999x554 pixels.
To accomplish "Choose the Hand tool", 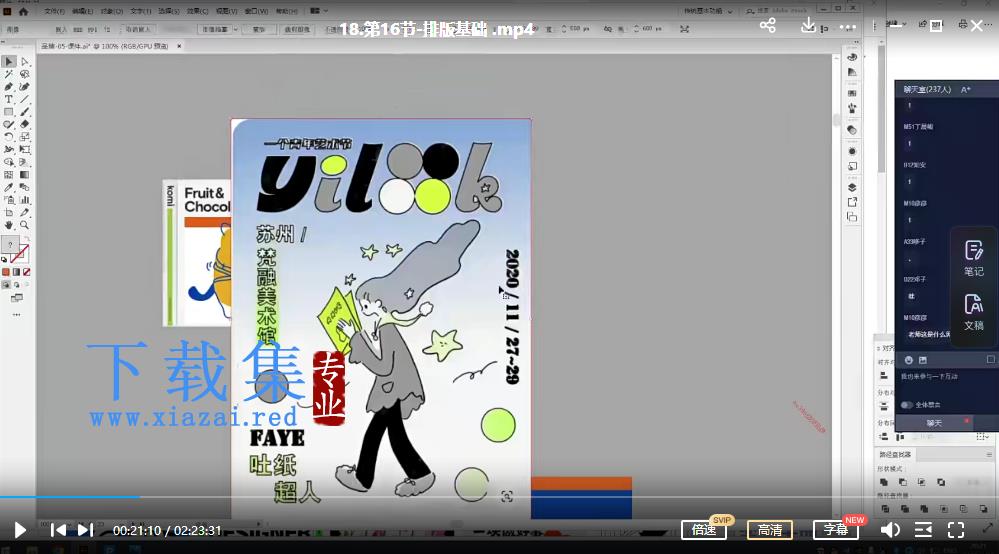I will 9,225.
